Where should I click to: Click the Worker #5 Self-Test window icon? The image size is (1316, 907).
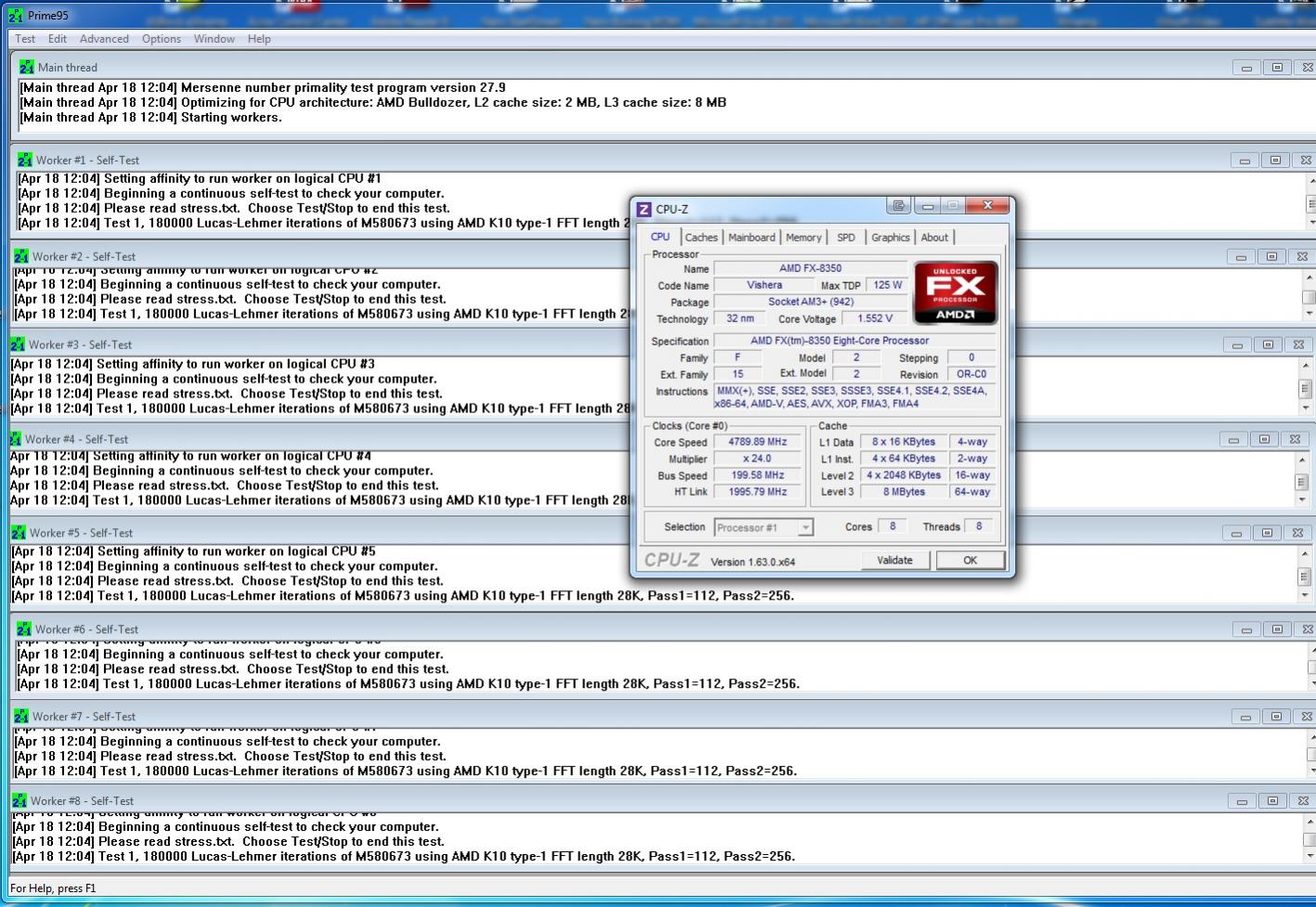click(x=19, y=533)
